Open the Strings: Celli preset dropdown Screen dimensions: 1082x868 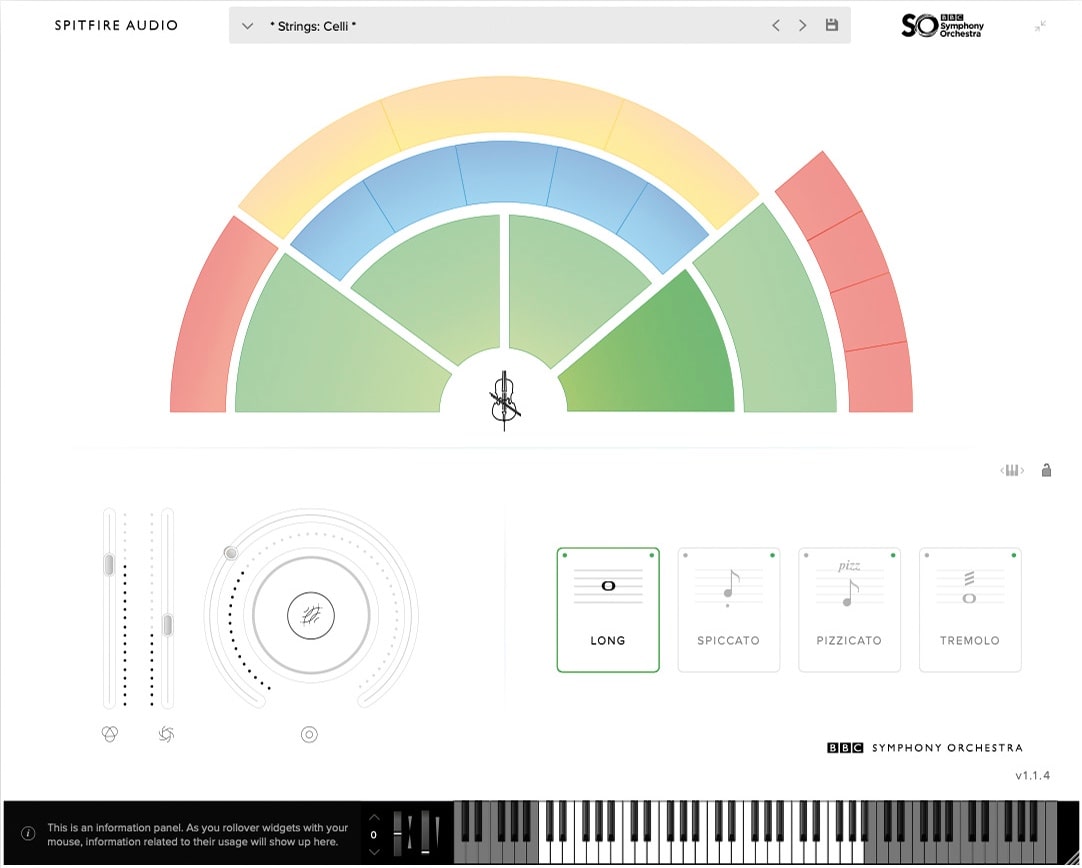247,26
